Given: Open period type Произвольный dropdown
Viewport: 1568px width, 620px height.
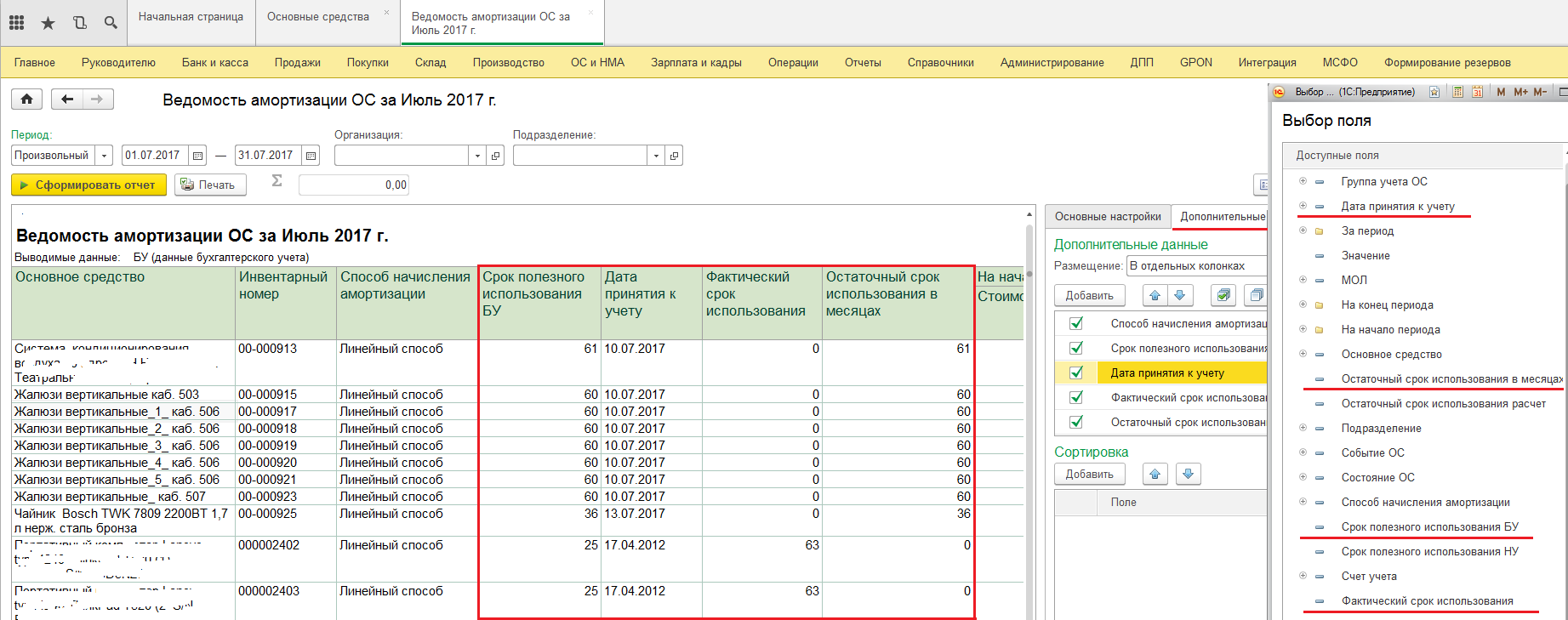Looking at the screenshot, I should click(x=104, y=156).
